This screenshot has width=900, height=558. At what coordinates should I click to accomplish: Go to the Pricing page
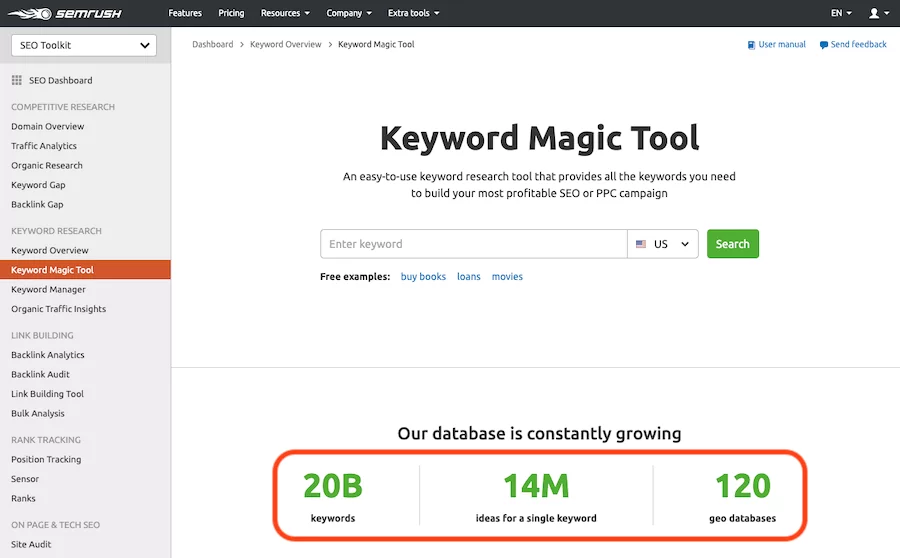(231, 14)
